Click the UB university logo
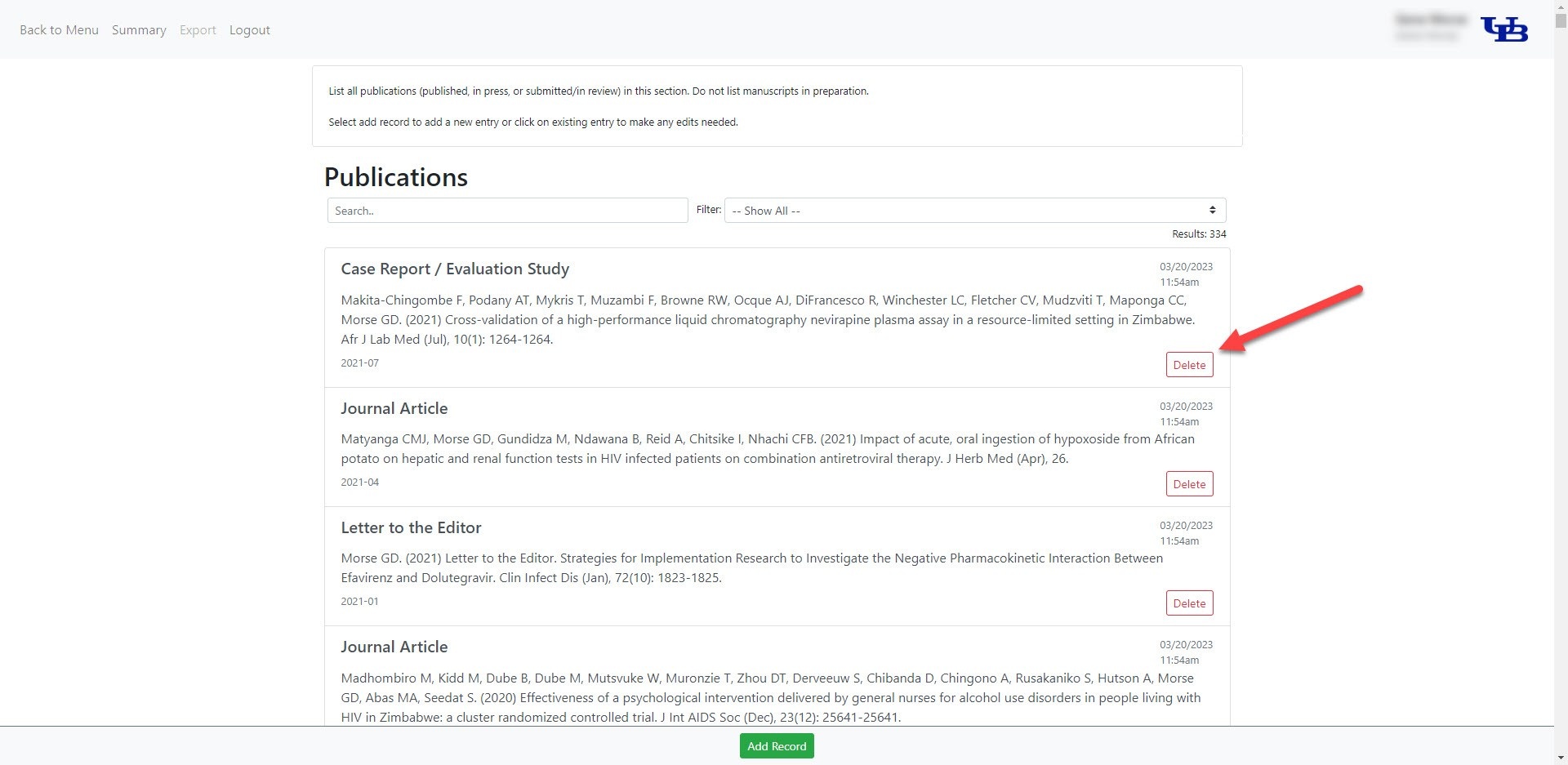Viewport: 1568px width, 765px height. pos(1504,29)
